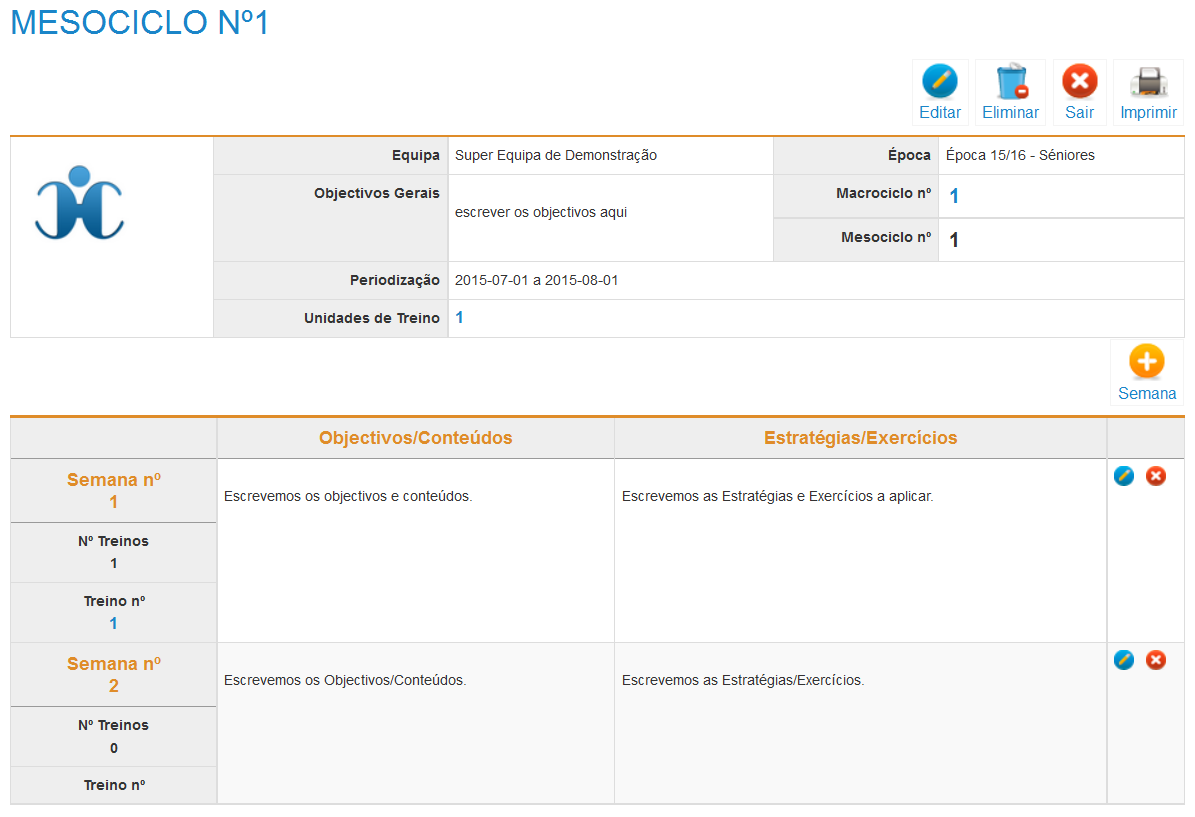The image size is (1195, 817).
Task: Click the Imprimir printer icon
Action: [1148, 82]
